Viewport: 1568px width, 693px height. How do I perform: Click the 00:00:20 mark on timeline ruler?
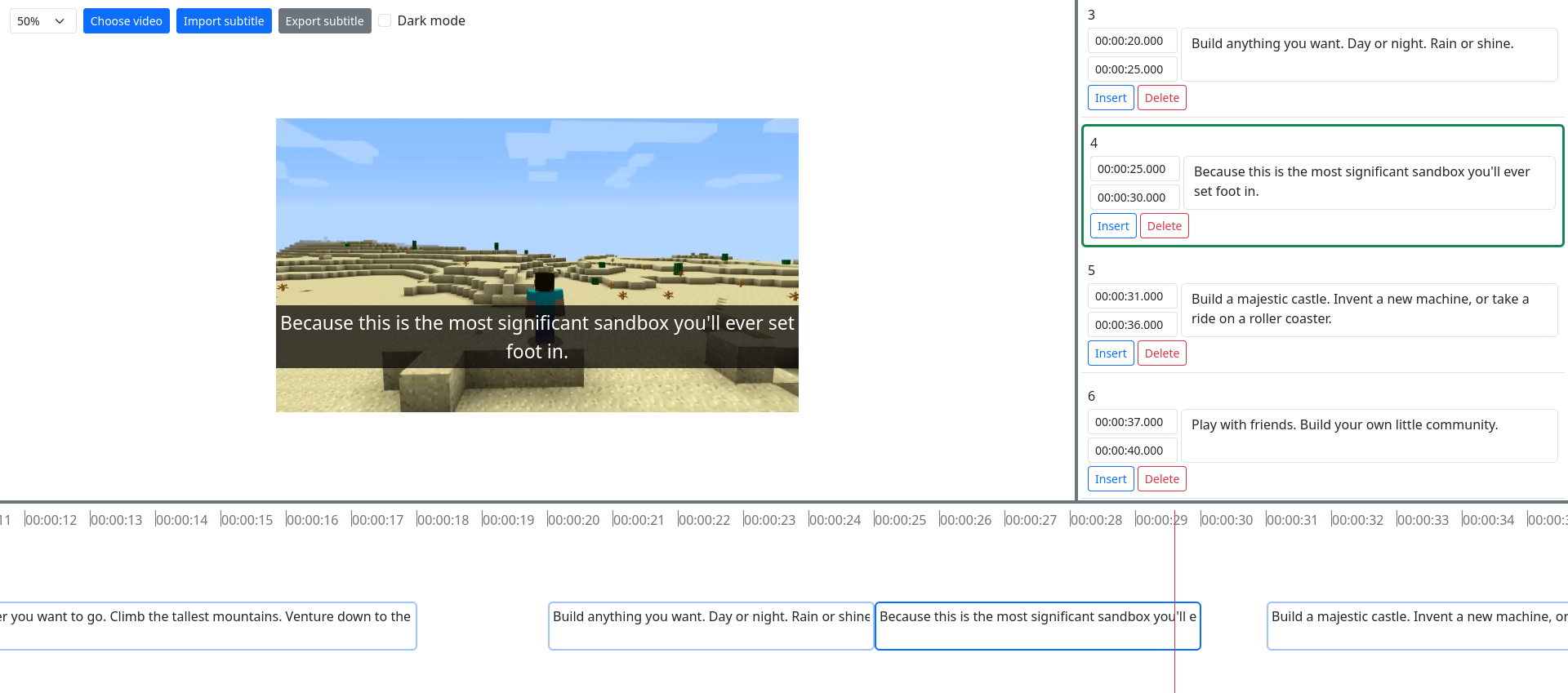point(574,520)
